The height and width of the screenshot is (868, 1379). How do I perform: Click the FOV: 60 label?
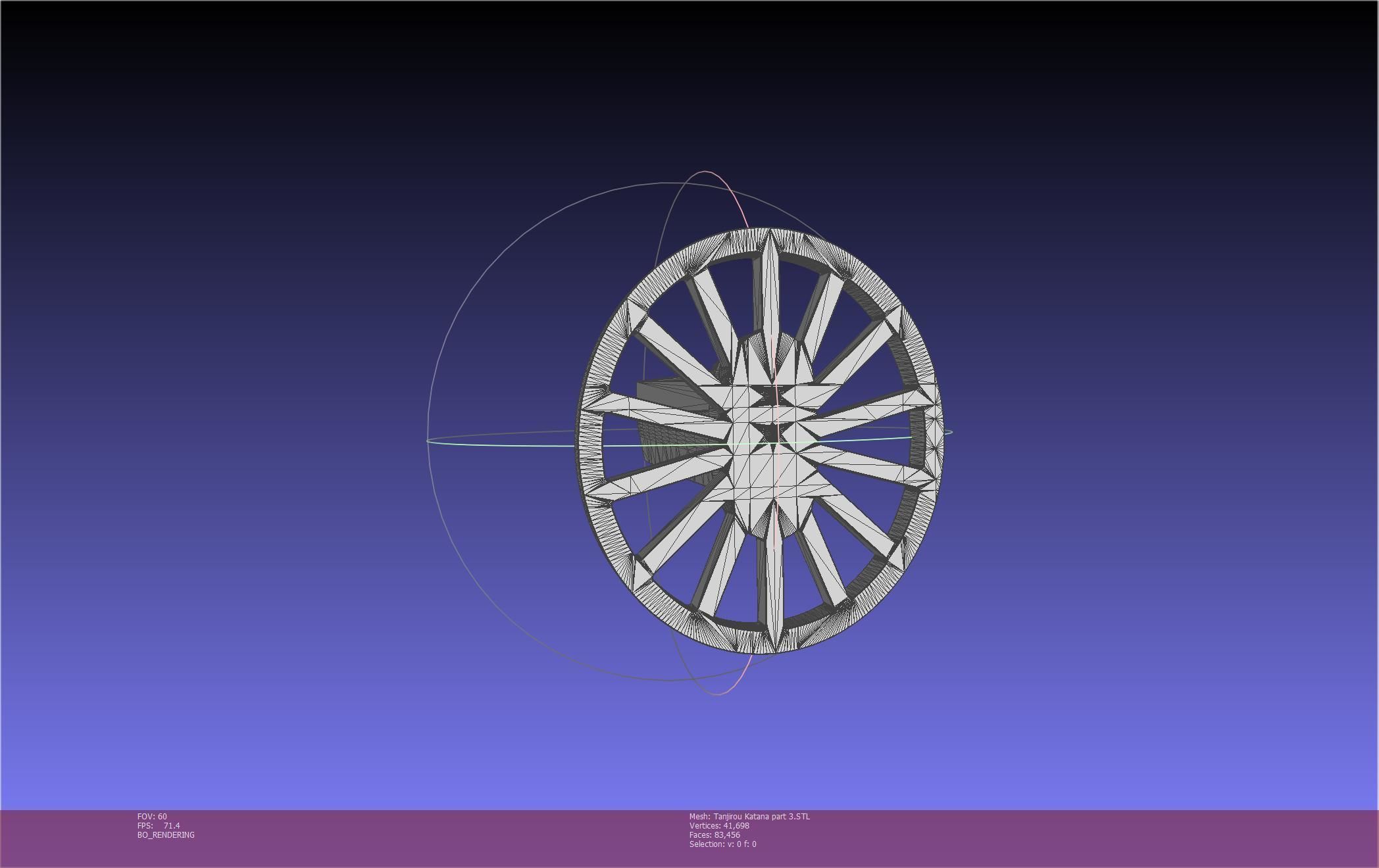152,817
